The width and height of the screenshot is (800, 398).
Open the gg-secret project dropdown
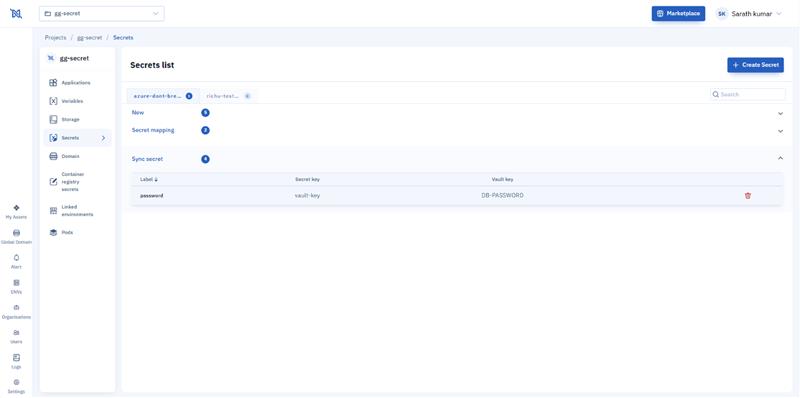tap(102, 14)
